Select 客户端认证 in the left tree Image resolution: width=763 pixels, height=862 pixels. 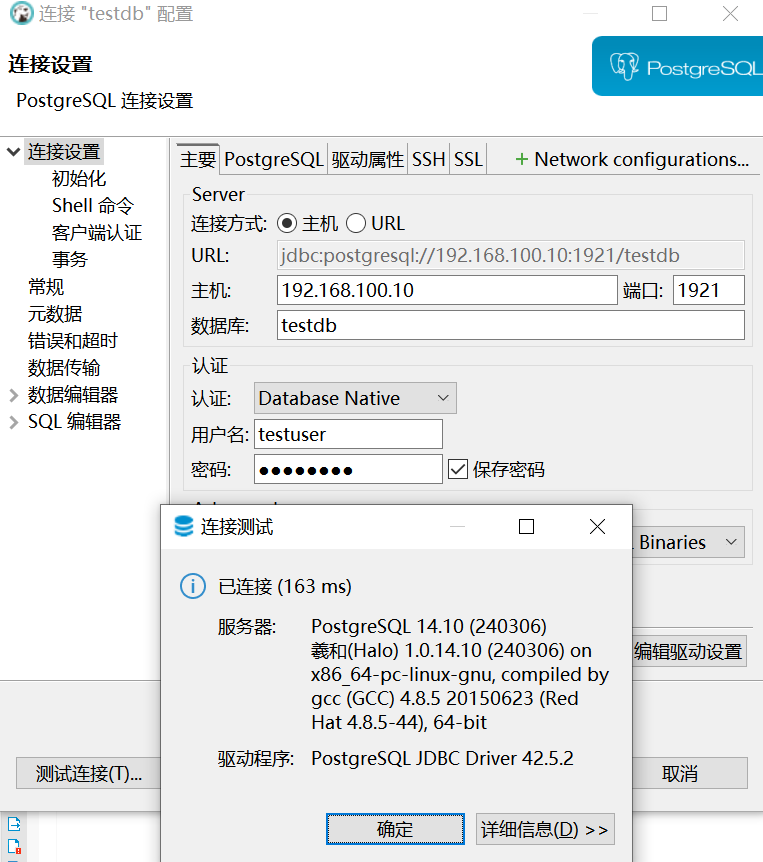click(97, 233)
